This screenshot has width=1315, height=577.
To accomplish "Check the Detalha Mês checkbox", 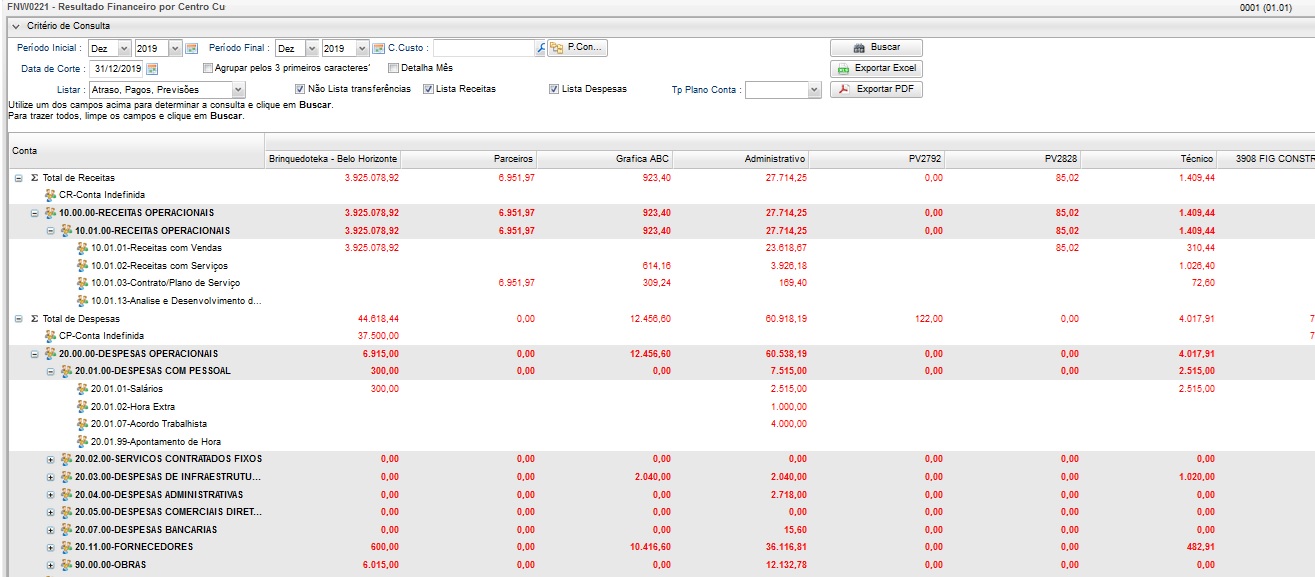I will [393, 69].
